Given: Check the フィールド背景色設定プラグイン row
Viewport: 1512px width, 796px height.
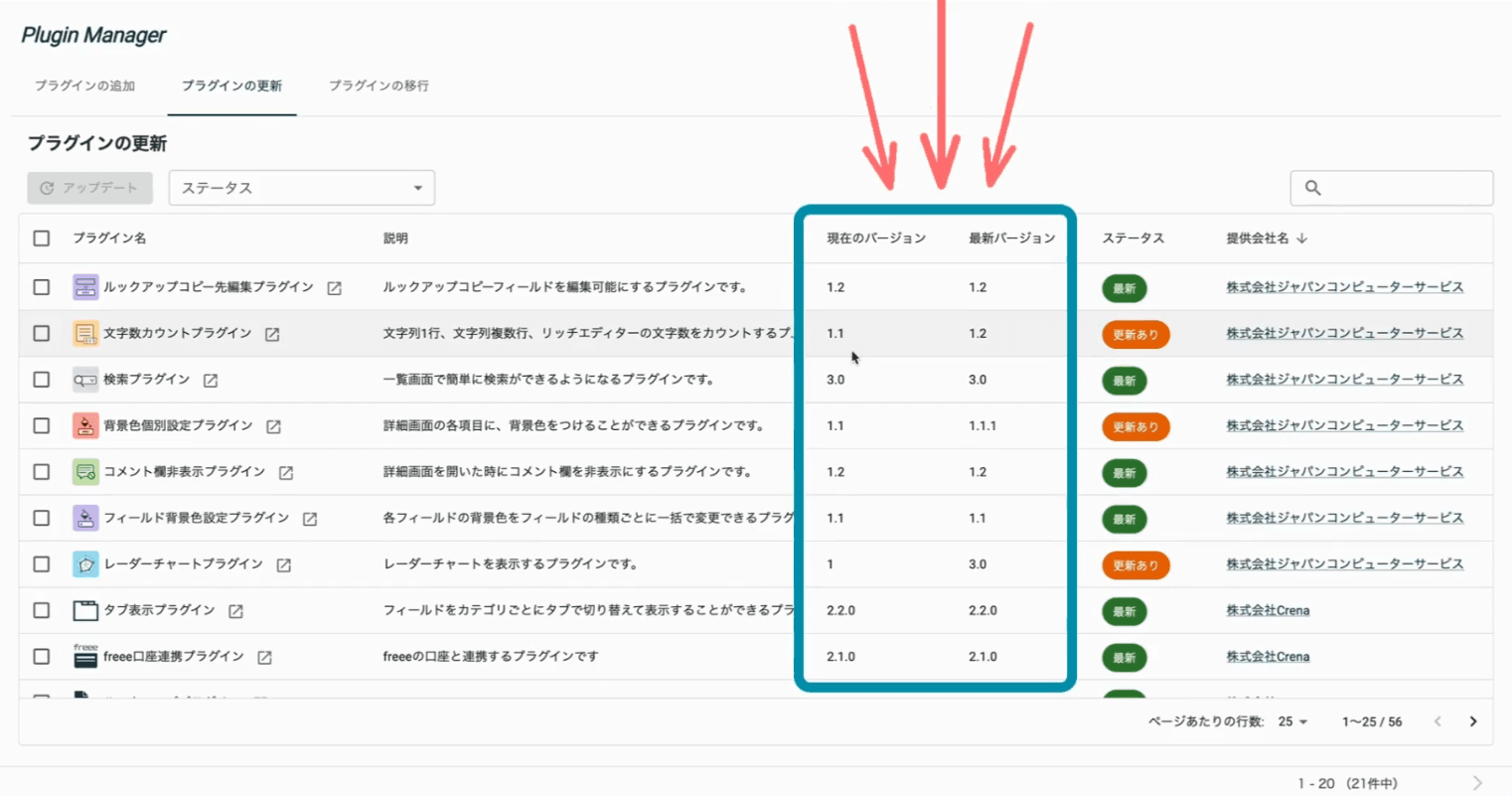Looking at the screenshot, I should click(x=42, y=518).
